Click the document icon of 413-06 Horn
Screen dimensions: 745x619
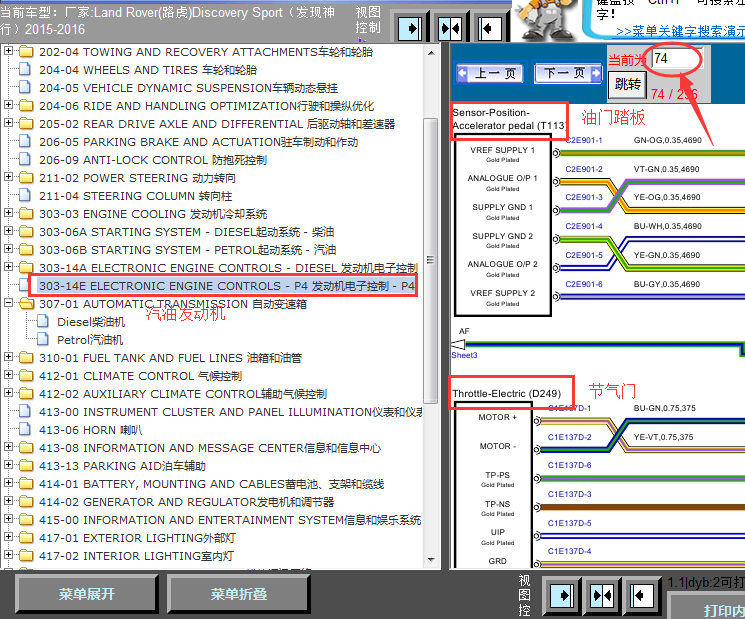[x=25, y=429]
